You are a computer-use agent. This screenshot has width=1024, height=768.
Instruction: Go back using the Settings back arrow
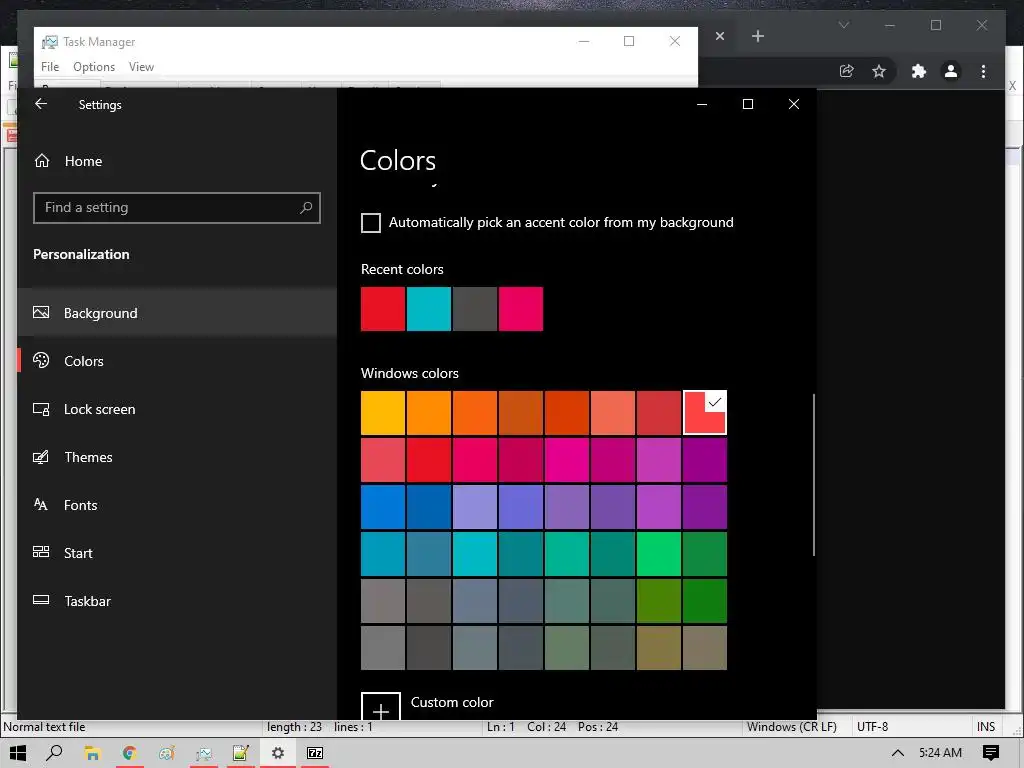pyautogui.click(x=41, y=104)
